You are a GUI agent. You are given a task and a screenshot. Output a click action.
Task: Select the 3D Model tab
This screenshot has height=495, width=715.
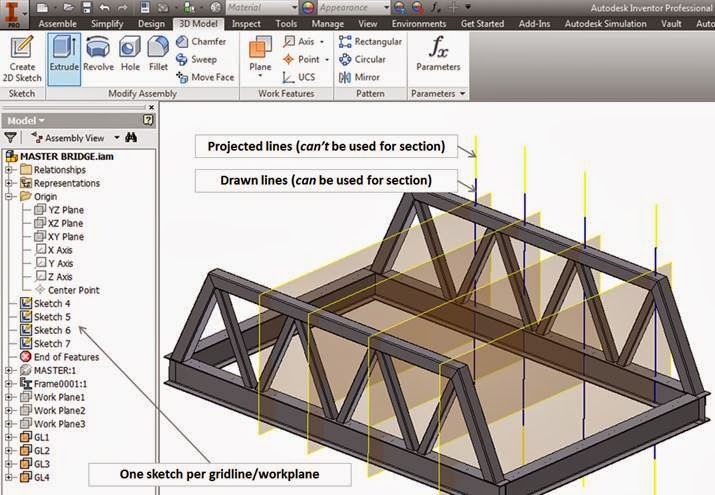pos(198,24)
